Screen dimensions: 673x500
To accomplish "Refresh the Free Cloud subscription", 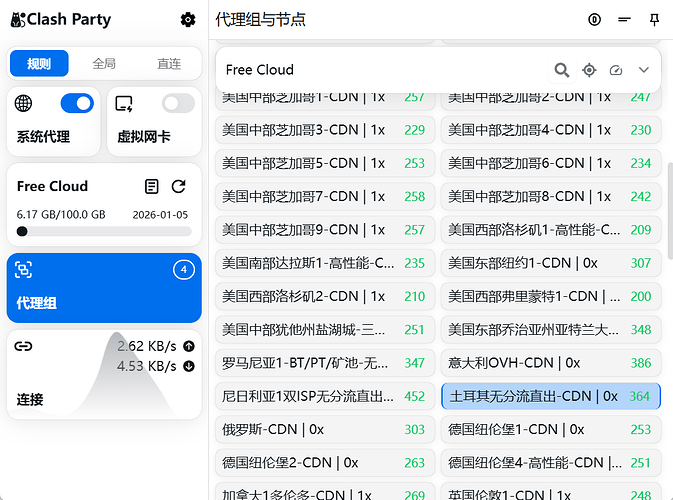I will point(179,186).
